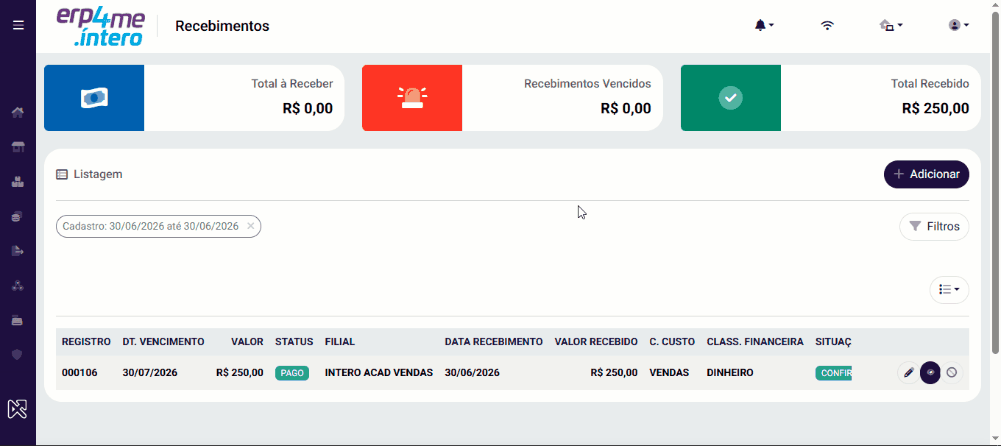Open the three-circles icon in sidebar
1001x446 pixels.
(x=18, y=285)
